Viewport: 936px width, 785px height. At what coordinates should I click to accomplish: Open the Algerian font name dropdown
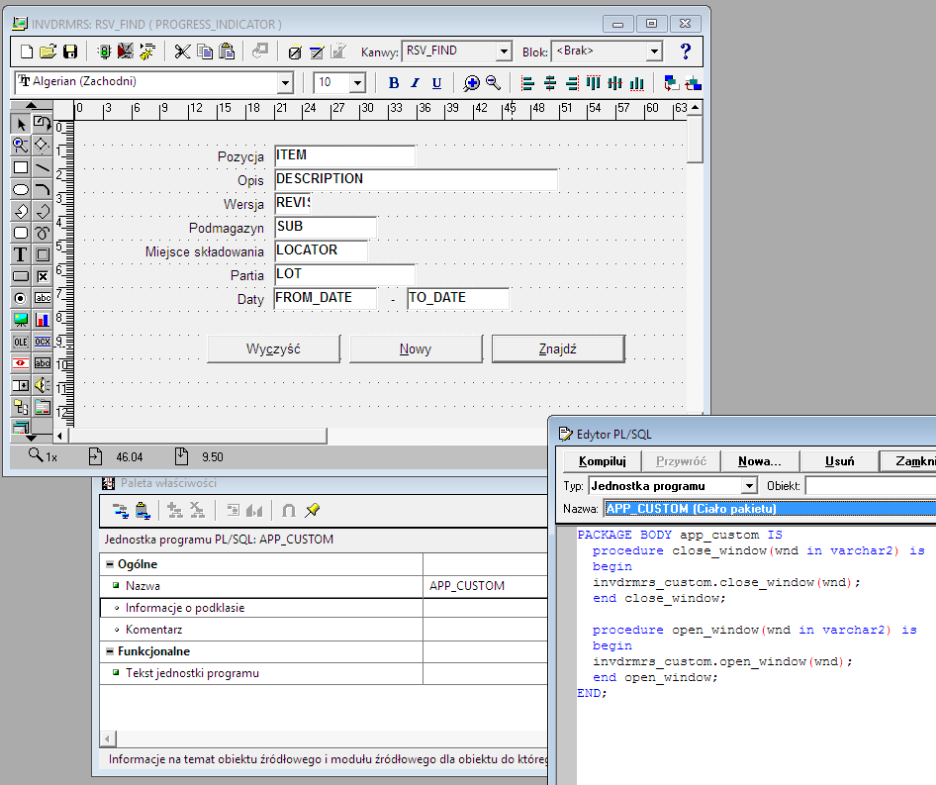coord(285,83)
